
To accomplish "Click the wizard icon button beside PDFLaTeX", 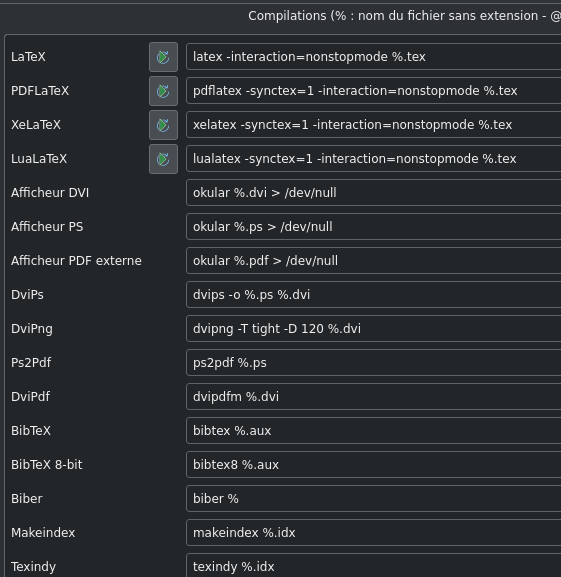I will coord(163,91).
